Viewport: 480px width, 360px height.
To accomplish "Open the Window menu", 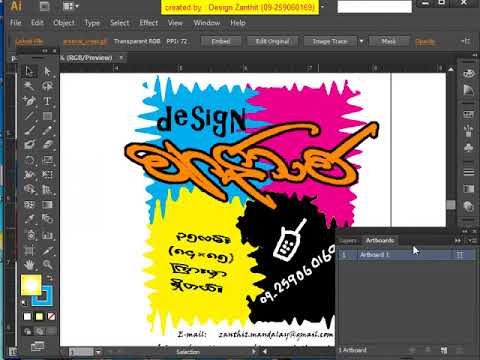I will 207,23.
